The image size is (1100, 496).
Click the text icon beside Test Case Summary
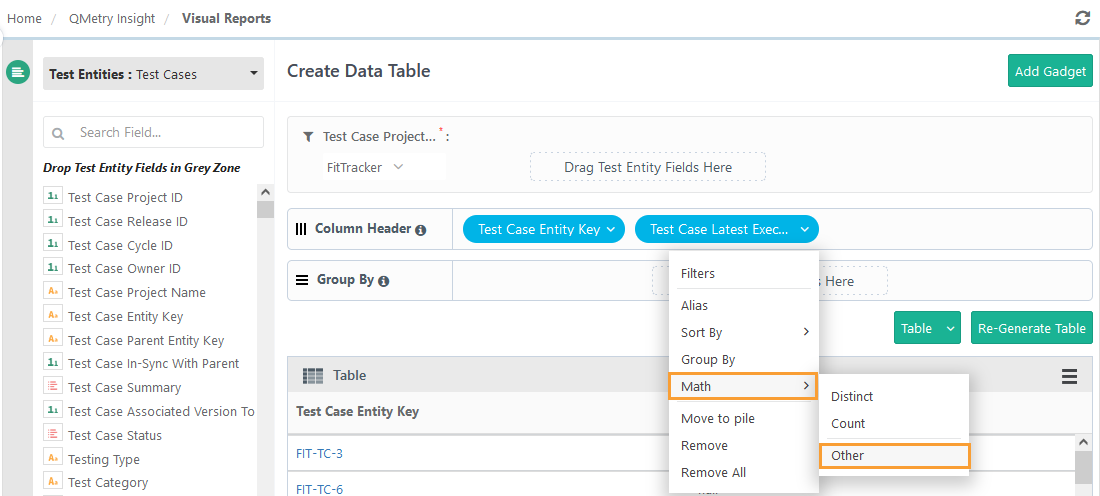coord(53,387)
